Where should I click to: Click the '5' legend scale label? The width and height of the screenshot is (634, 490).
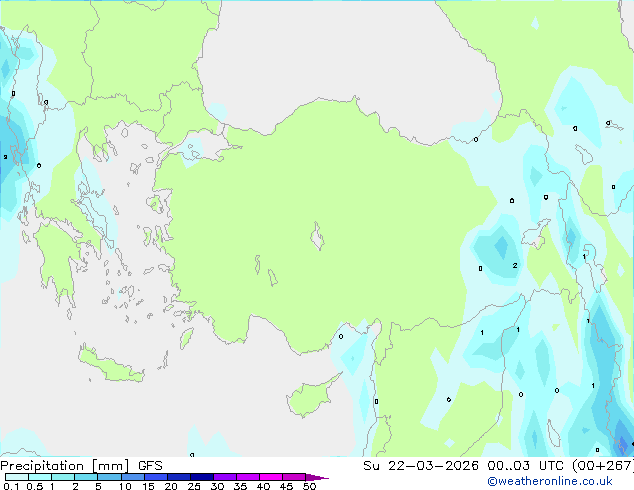point(98,486)
